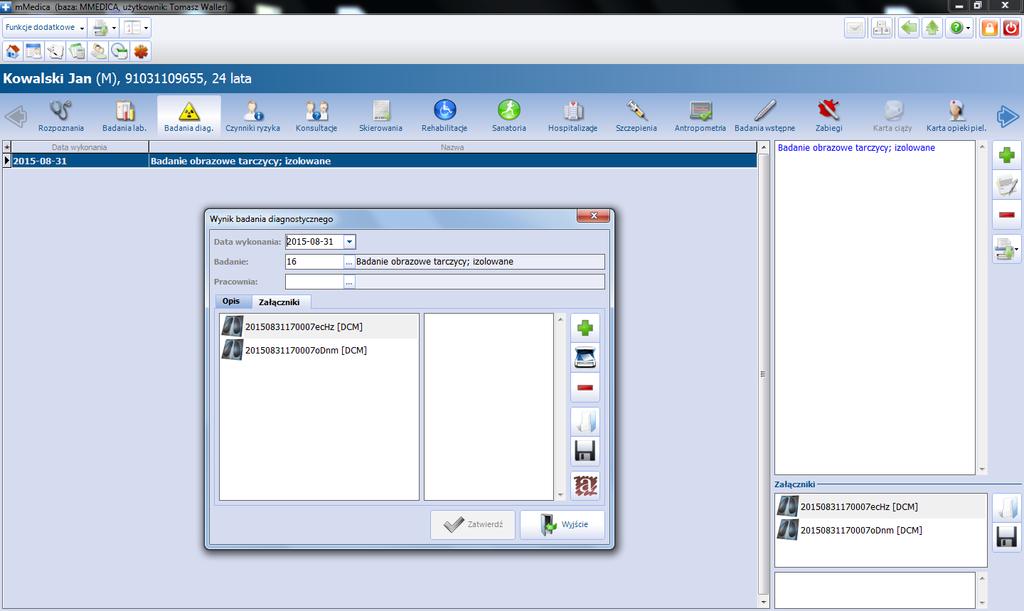
Task: Open the Badania wstępne section
Action: tap(765, 116)
